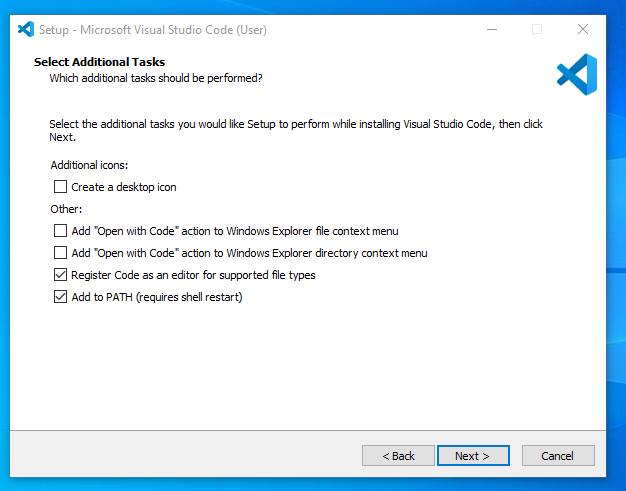Go to previous step with Back button
The height and width of the screenshot is (491, 626).
[398, 455]
